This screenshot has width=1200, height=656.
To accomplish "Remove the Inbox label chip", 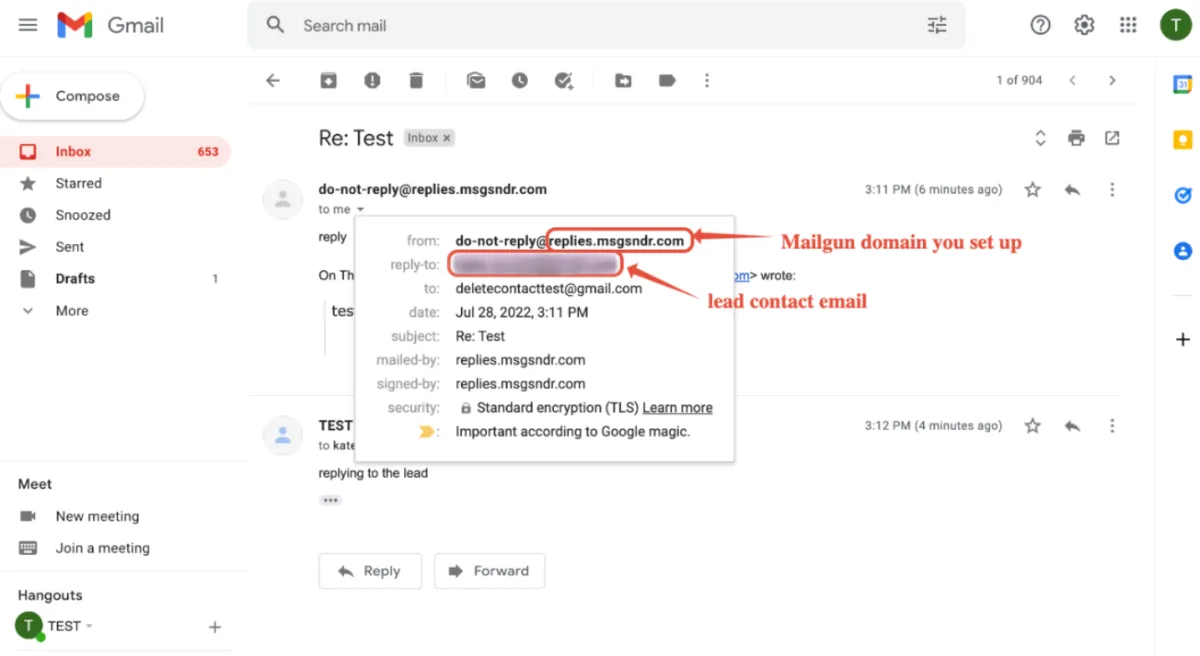I will (x=447, y=138).
